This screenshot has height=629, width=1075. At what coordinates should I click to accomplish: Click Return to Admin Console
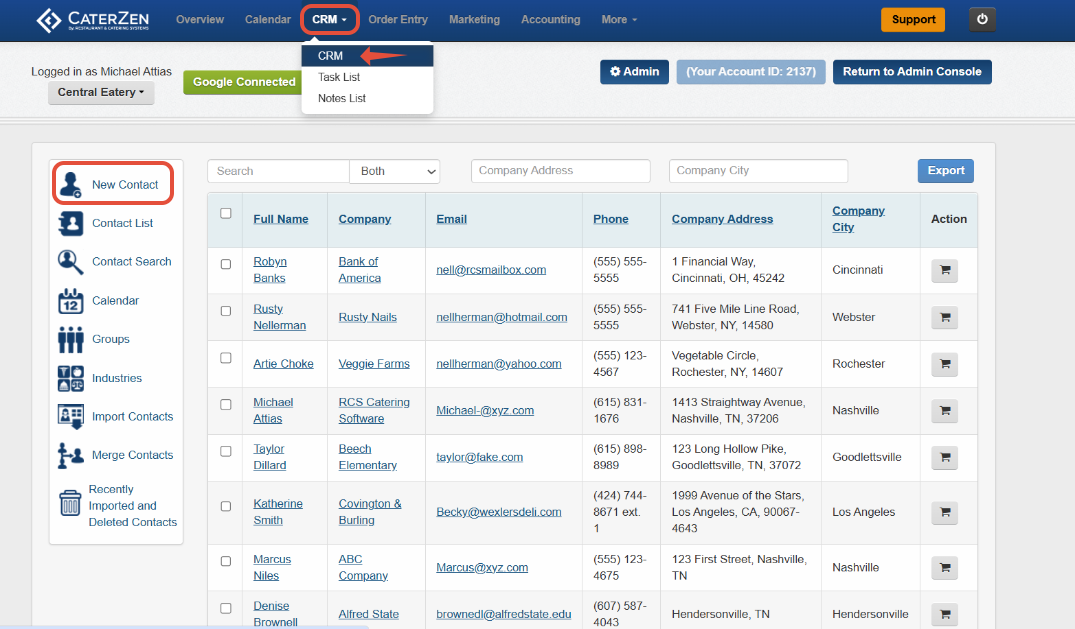[x=912, y=71]
